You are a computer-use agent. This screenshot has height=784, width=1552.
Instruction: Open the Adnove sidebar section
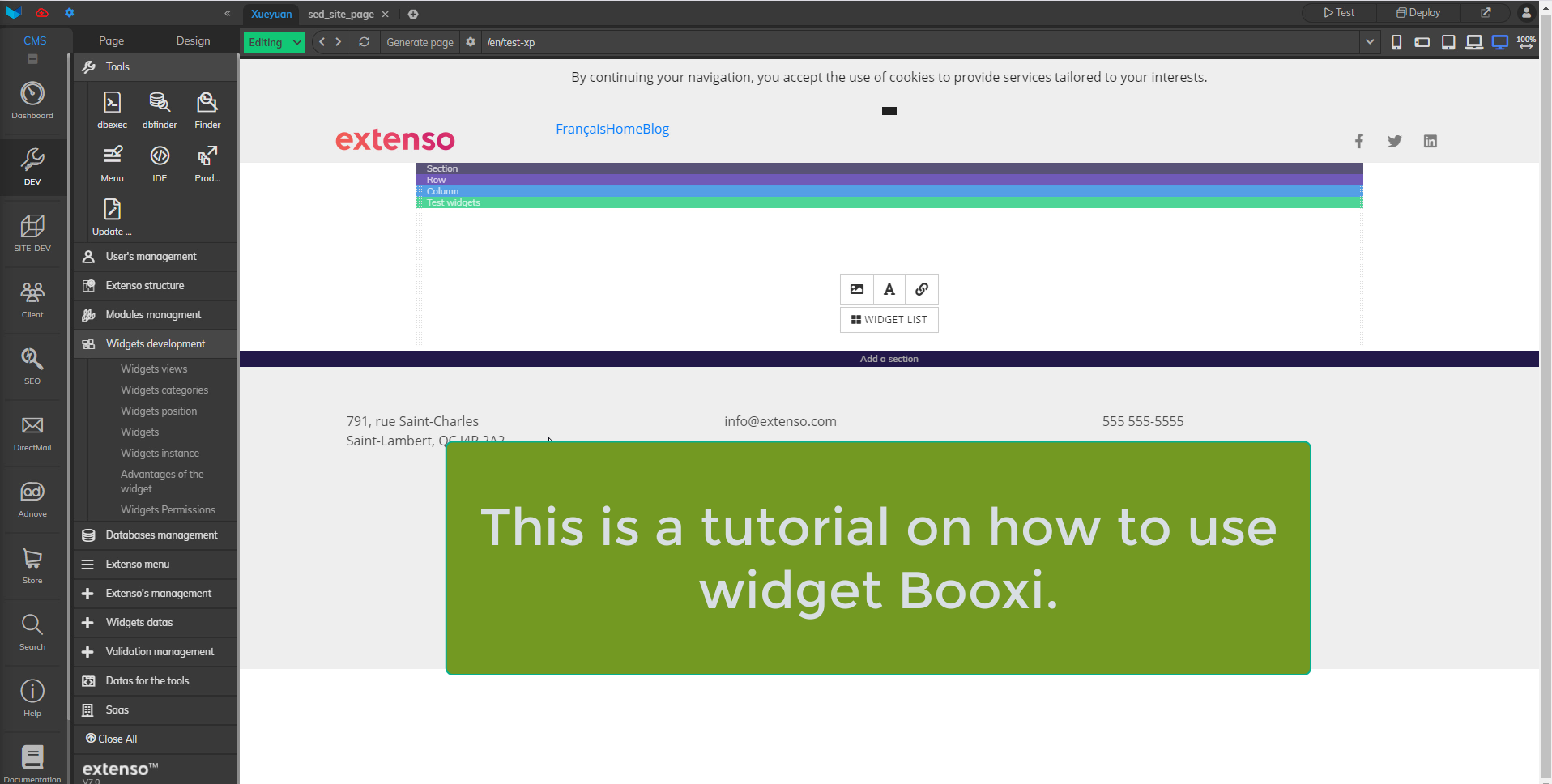[x=32, y=499]
